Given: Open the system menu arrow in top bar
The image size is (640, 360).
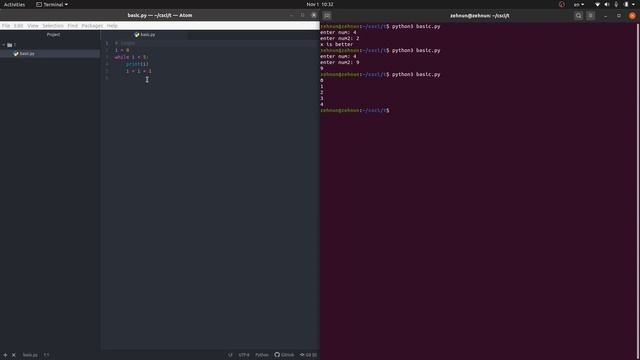Looking at the screenshot, I should [x=633, y=4].
